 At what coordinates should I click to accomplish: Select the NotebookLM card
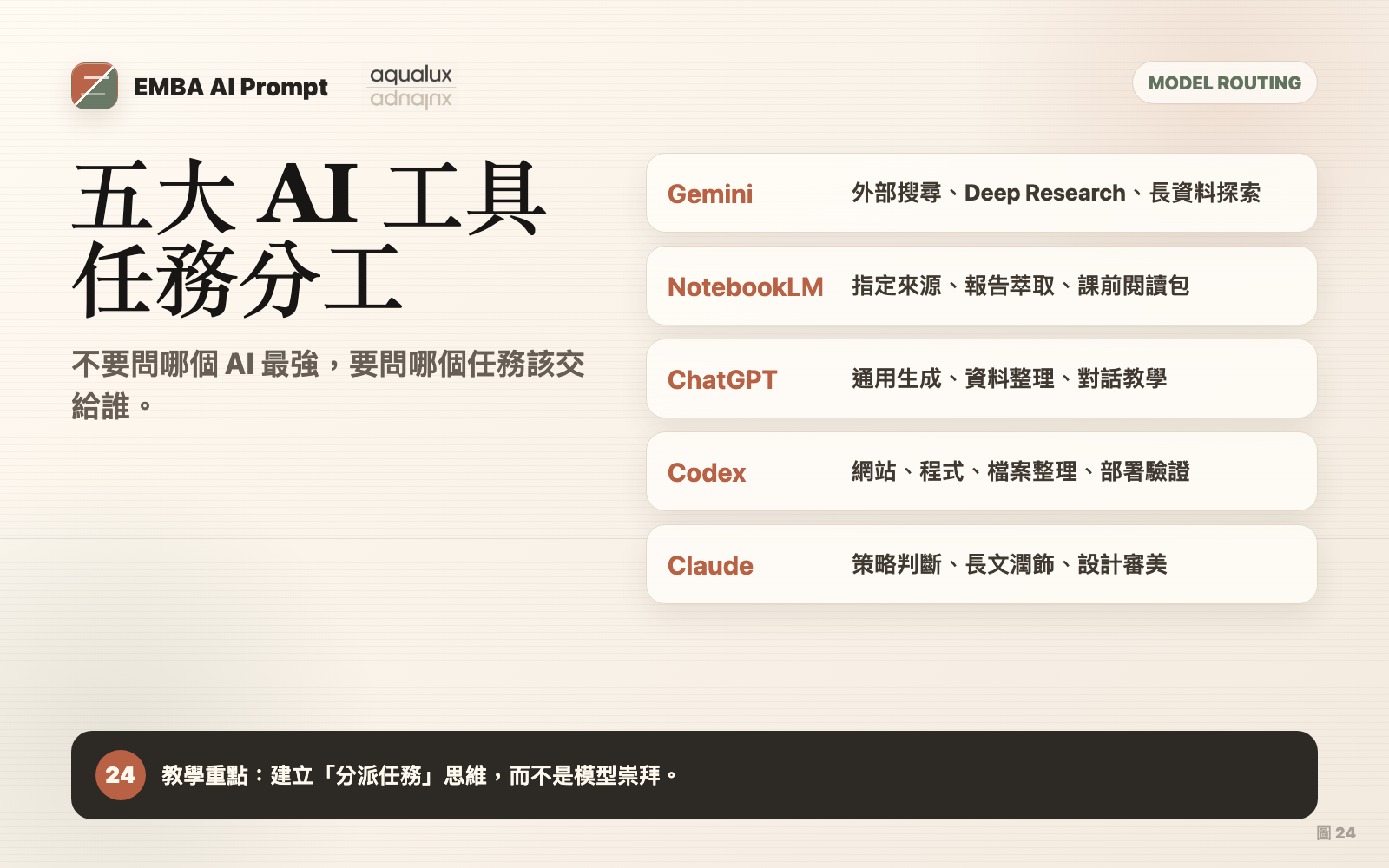(x=981, y=286)
